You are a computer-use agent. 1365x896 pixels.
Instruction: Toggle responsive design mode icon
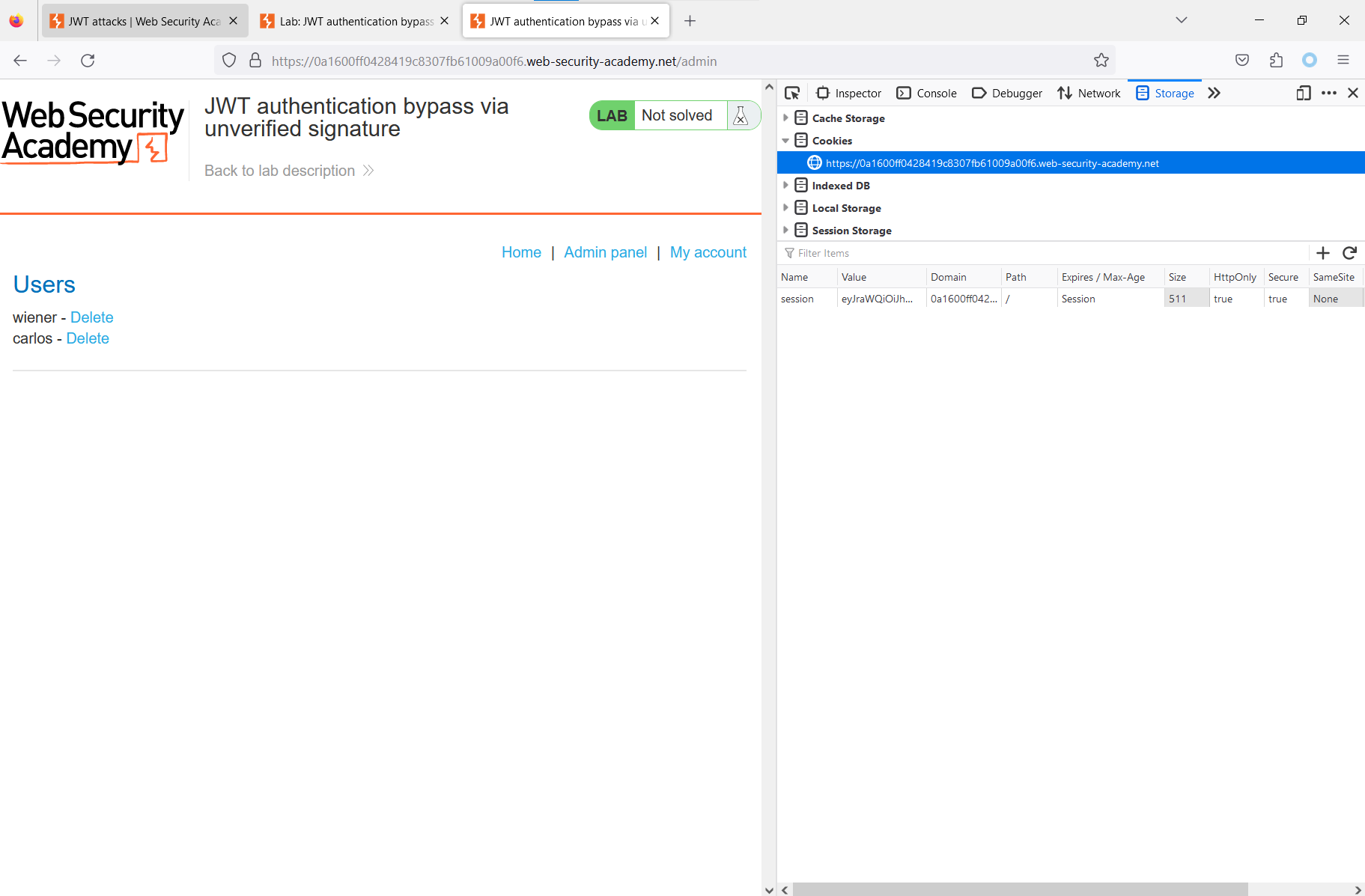point(1304,93)
